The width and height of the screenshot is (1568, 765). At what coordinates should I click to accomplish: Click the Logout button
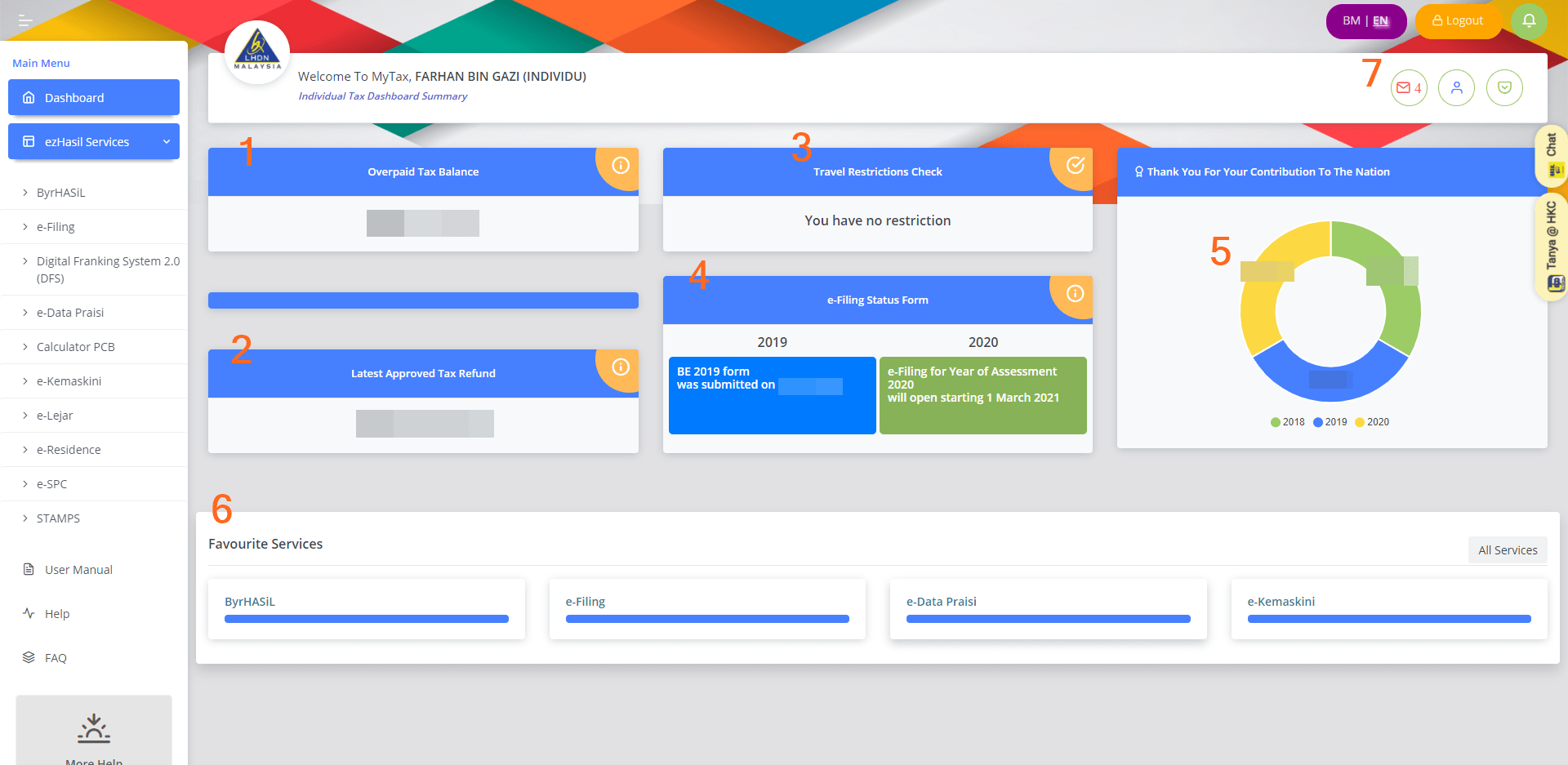point(1457,20)
